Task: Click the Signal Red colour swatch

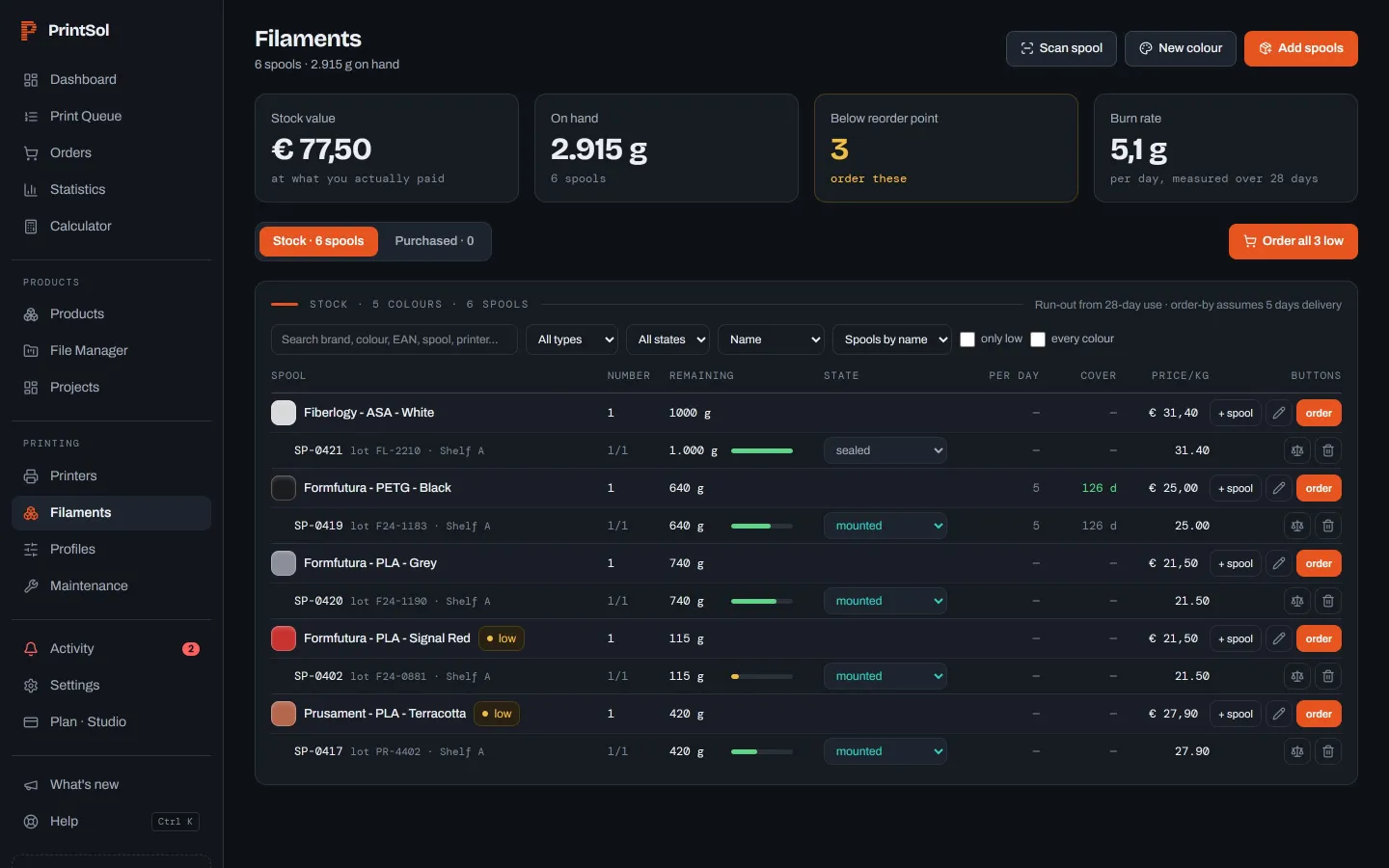Action: click(x=284, y=638)
